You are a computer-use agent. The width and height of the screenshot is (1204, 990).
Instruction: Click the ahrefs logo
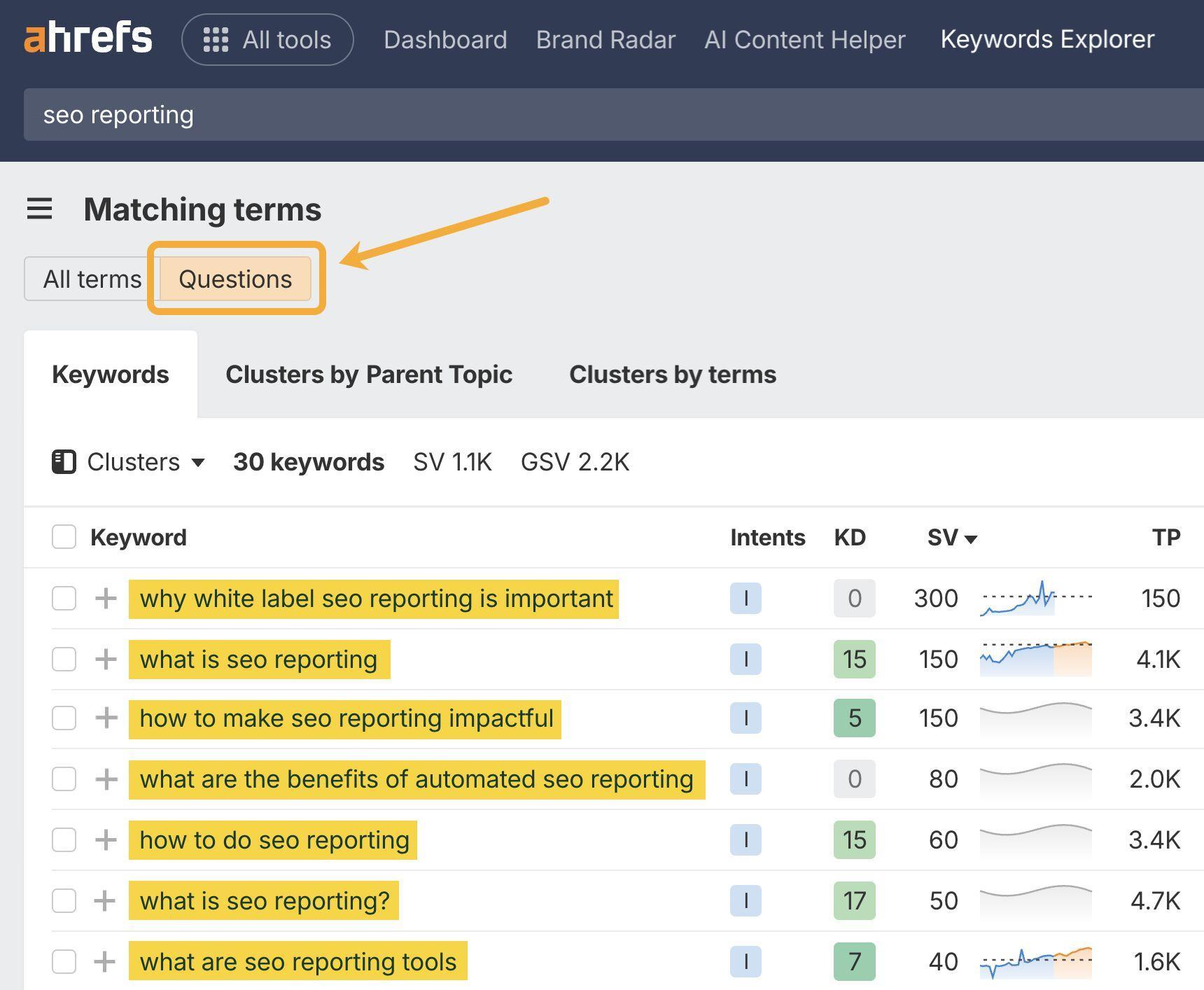tap(87, 38)
